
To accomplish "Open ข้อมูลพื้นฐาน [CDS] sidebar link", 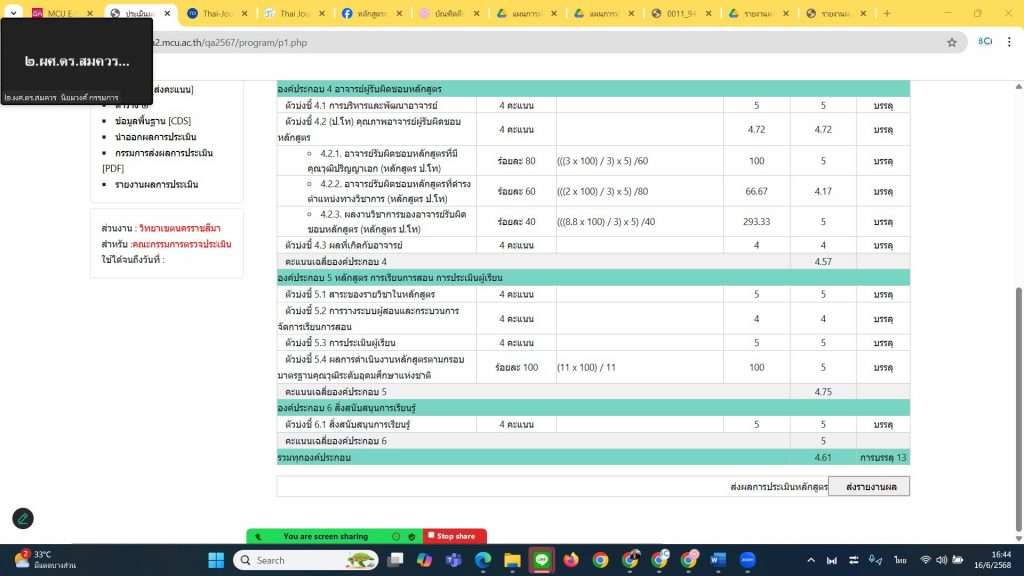I will pos(153,121).
